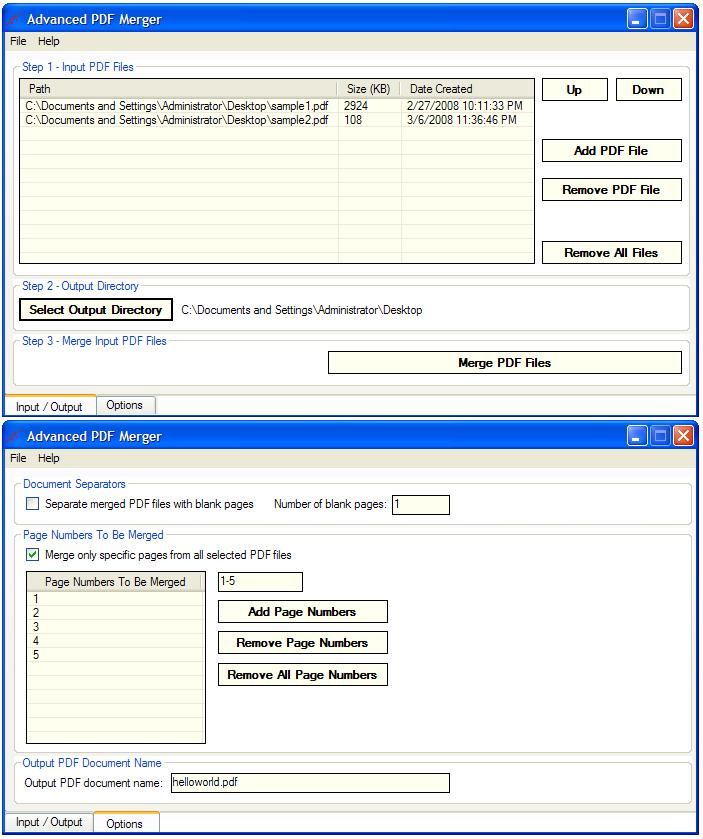The height and width of the screenshot is (839, 703).
Task: Click Merge PDF Files button
Action: [505, 363]
